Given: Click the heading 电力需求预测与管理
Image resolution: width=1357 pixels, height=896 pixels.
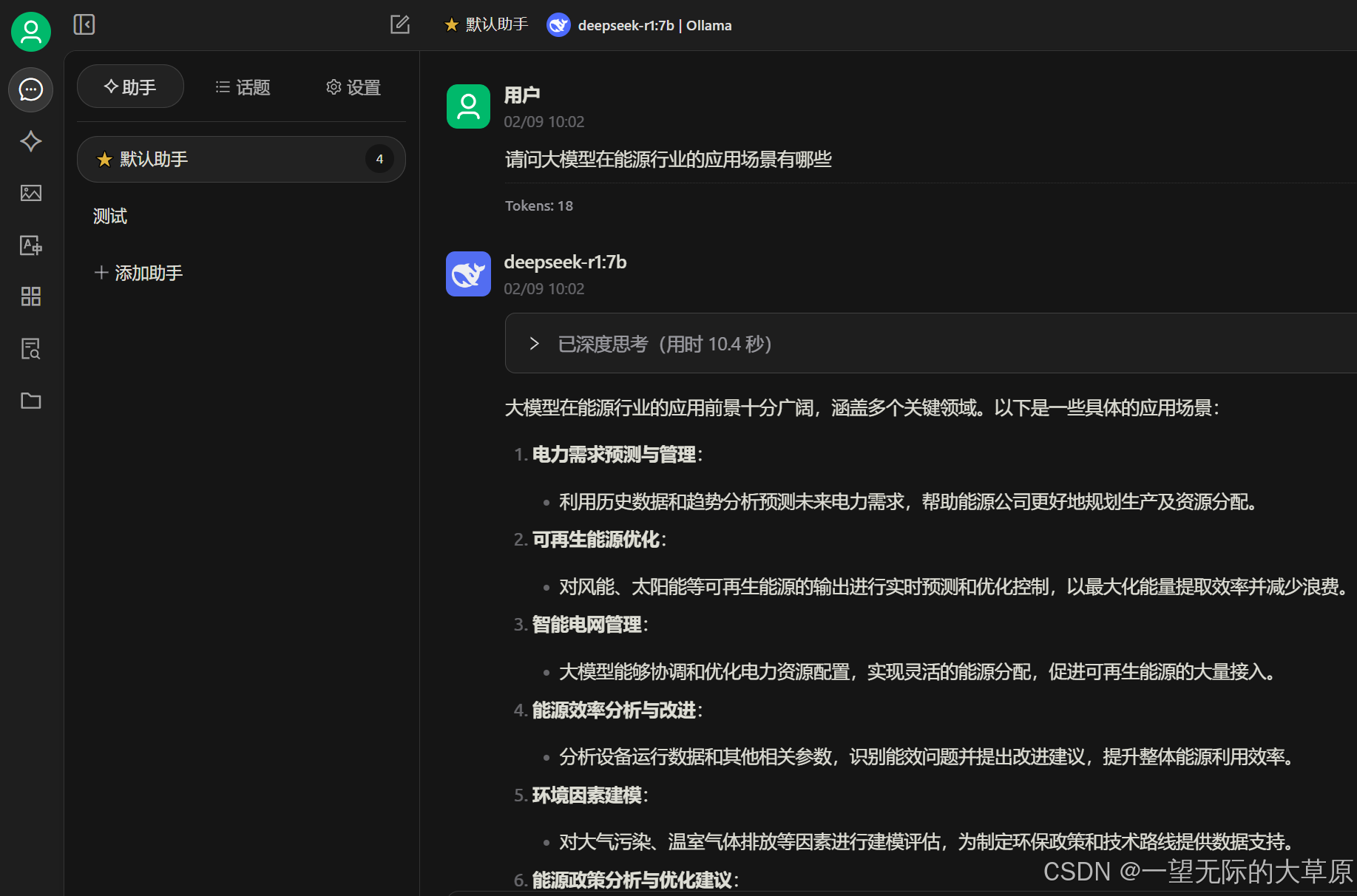Looking at the screenshot, I should click(x=614, y=455).
